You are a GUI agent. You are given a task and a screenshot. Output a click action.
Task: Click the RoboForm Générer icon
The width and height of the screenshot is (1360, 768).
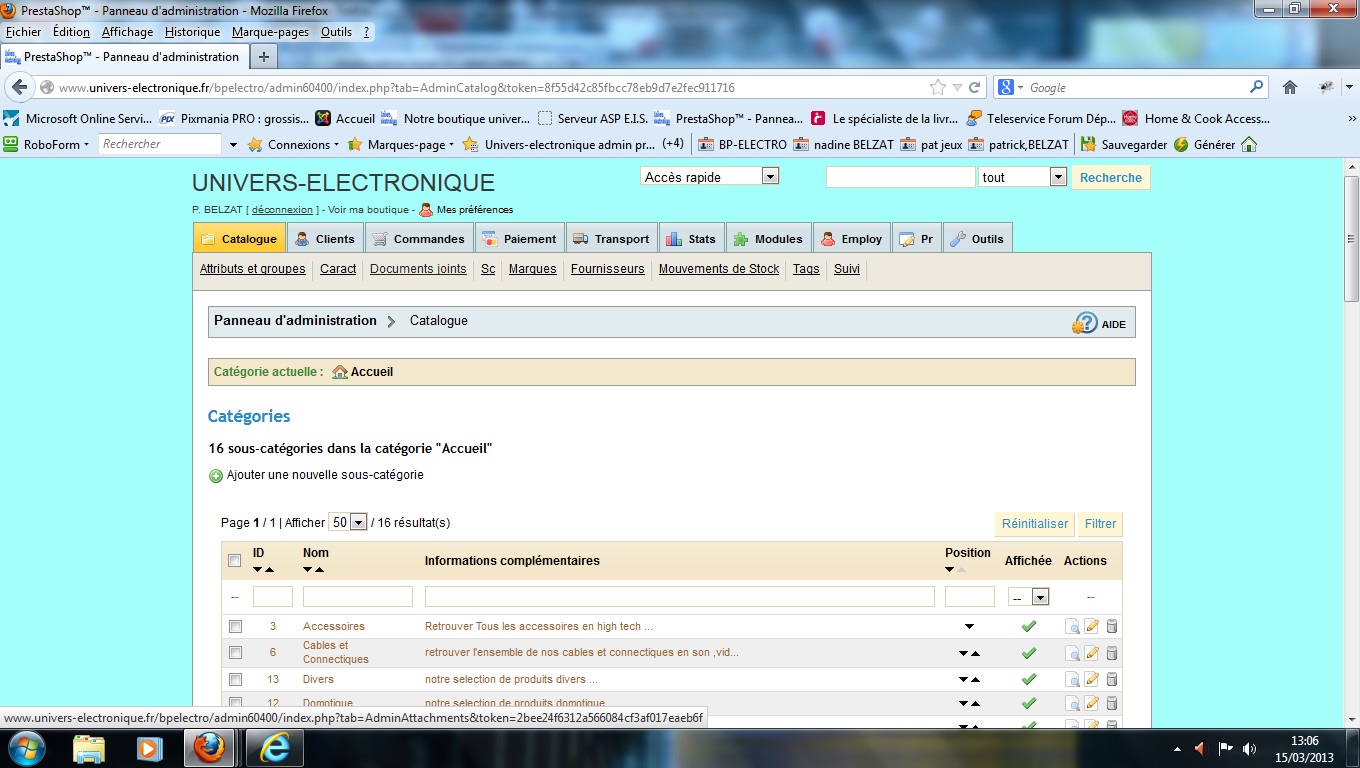pyautogui.click(x=1181, y=144)
